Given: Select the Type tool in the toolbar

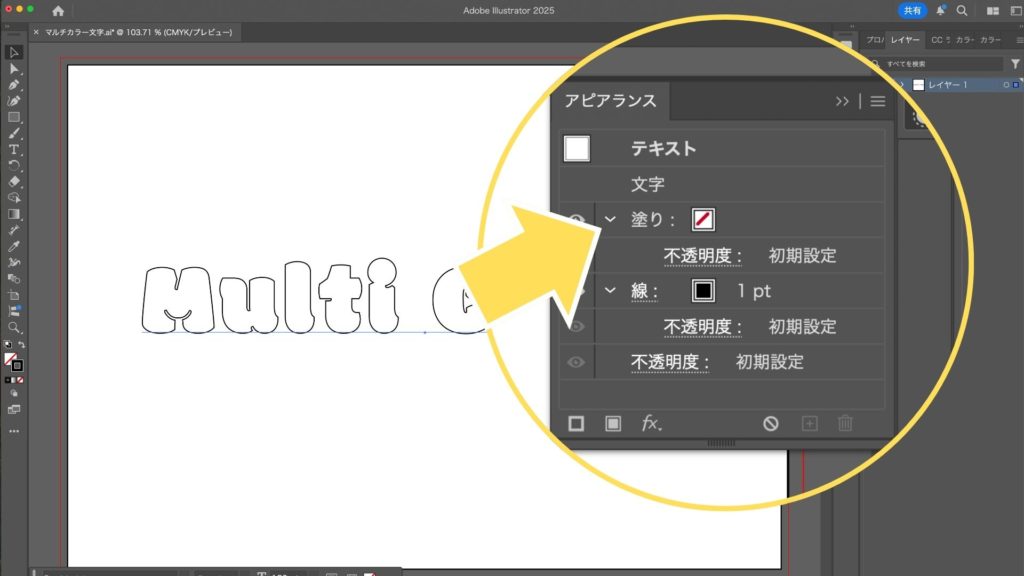Looking at the screenshot, I should (x=14, y=149).
